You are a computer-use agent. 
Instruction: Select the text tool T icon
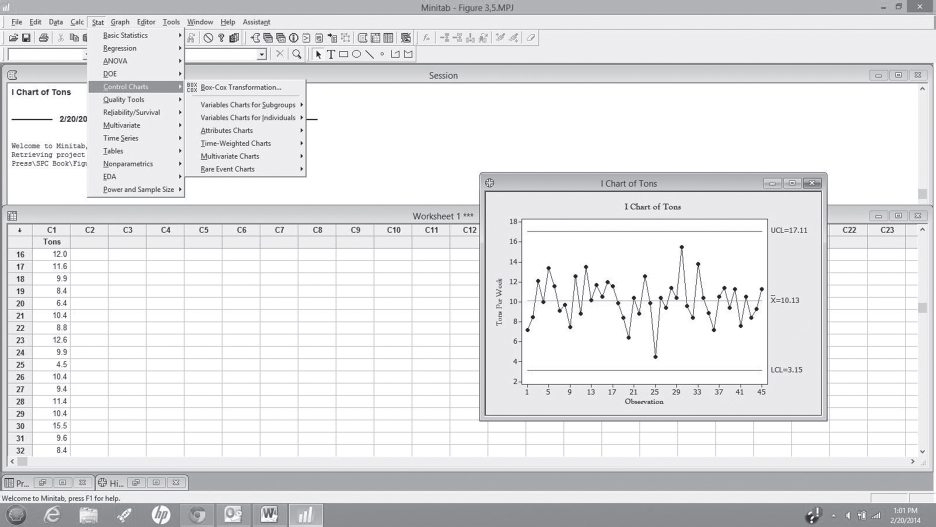click(331, 54)
